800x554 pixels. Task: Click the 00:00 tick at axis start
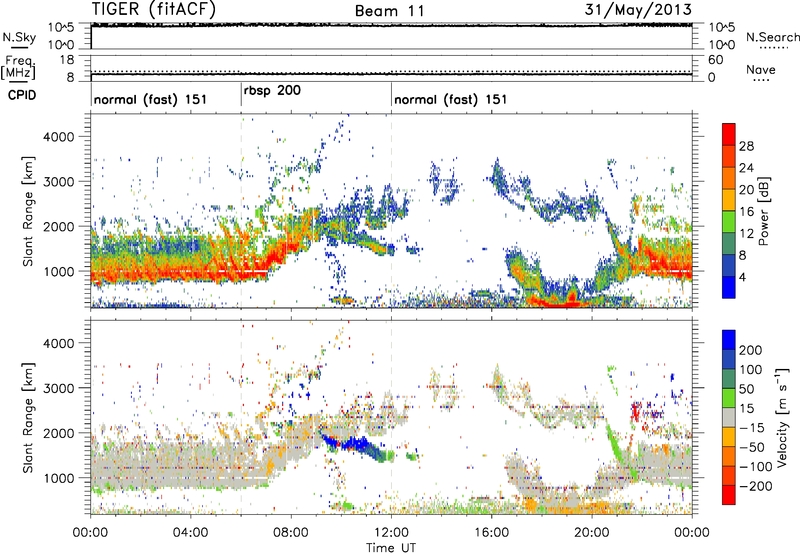[x=90, y=533]
